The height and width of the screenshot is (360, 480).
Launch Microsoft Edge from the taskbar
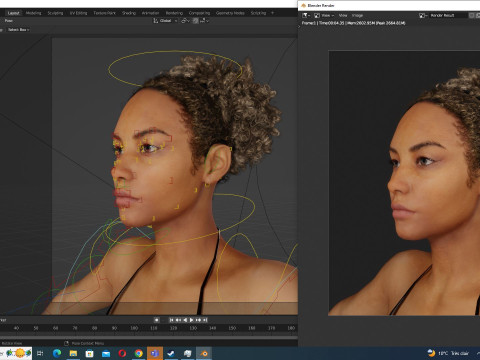[x=57, y=353]
